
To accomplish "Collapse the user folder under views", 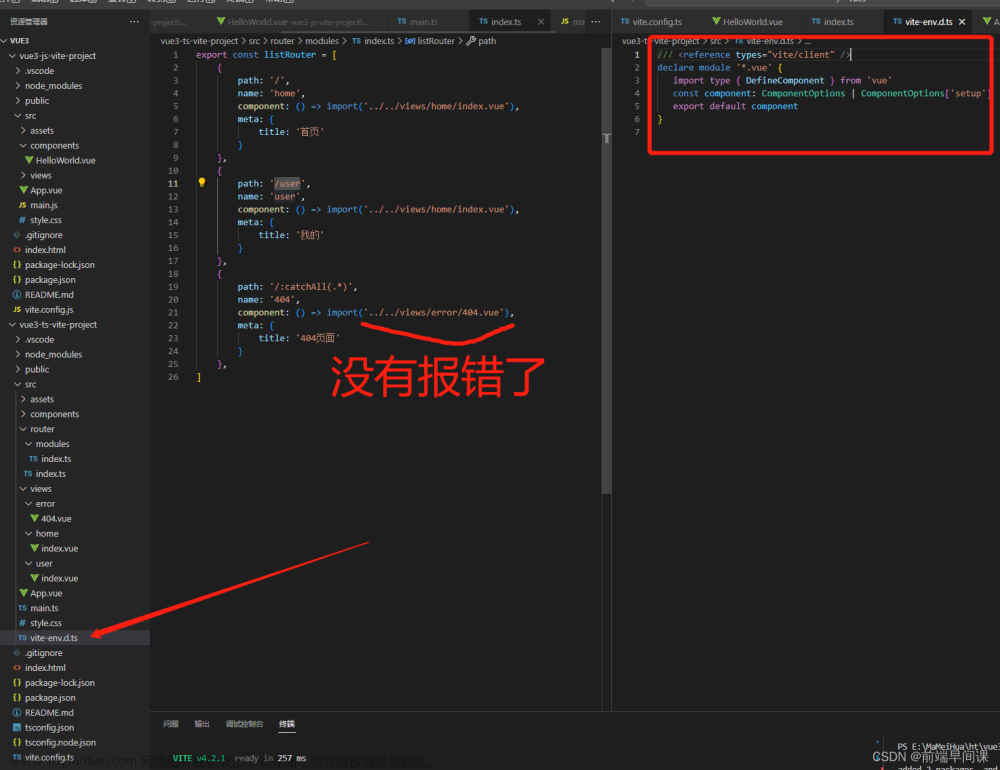I will click(x=29, y=563).
